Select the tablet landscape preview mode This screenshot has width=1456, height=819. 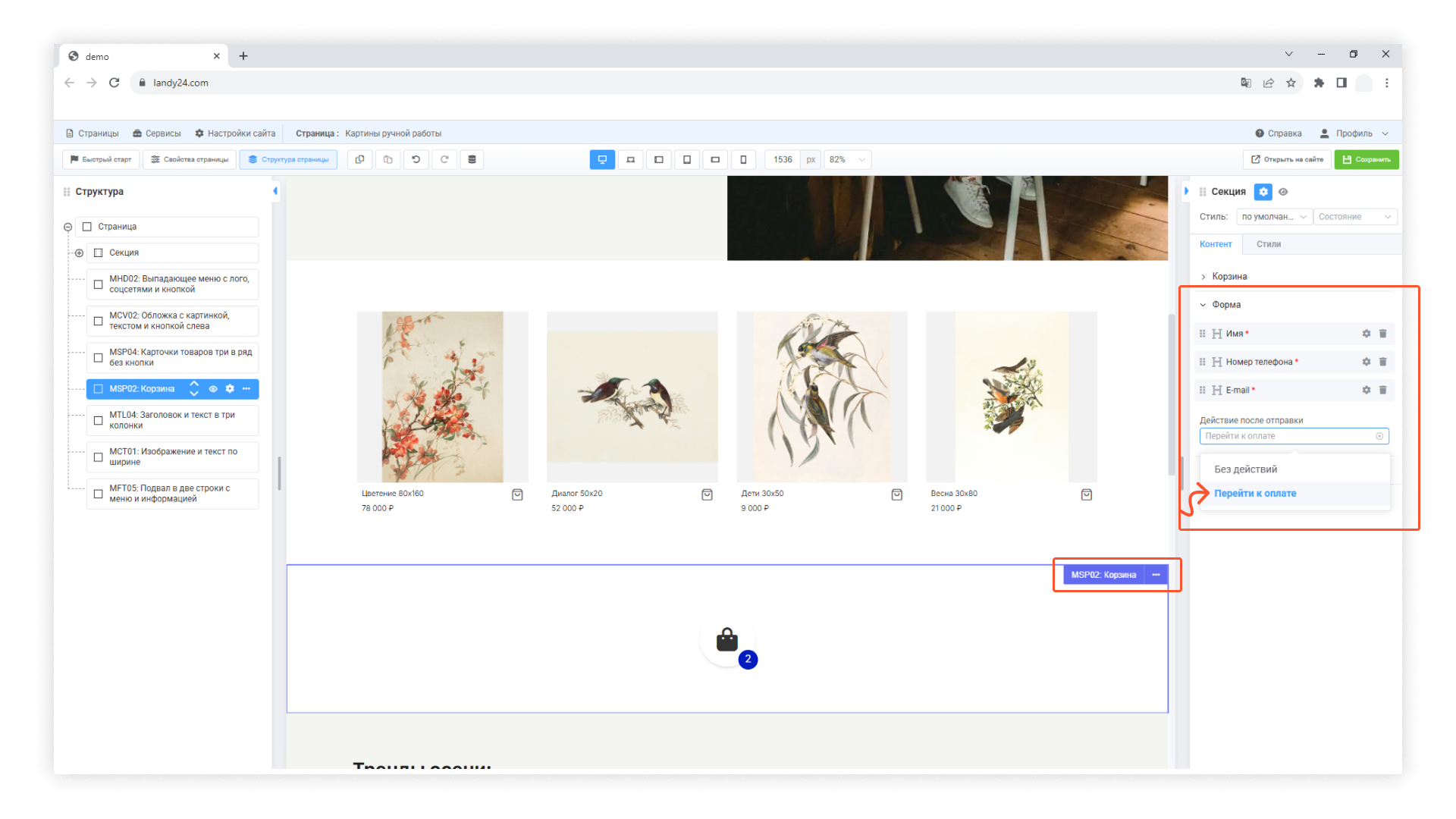click(x=658, y=159)
